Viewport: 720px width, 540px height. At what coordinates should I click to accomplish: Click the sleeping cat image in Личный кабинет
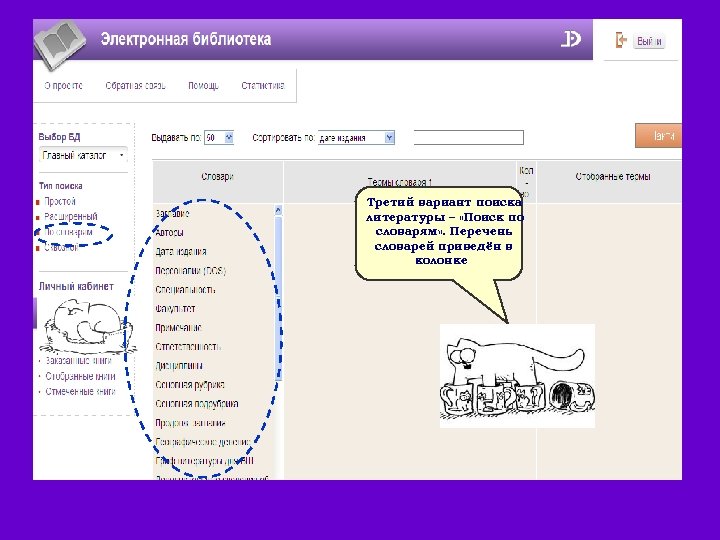point(87,325)
